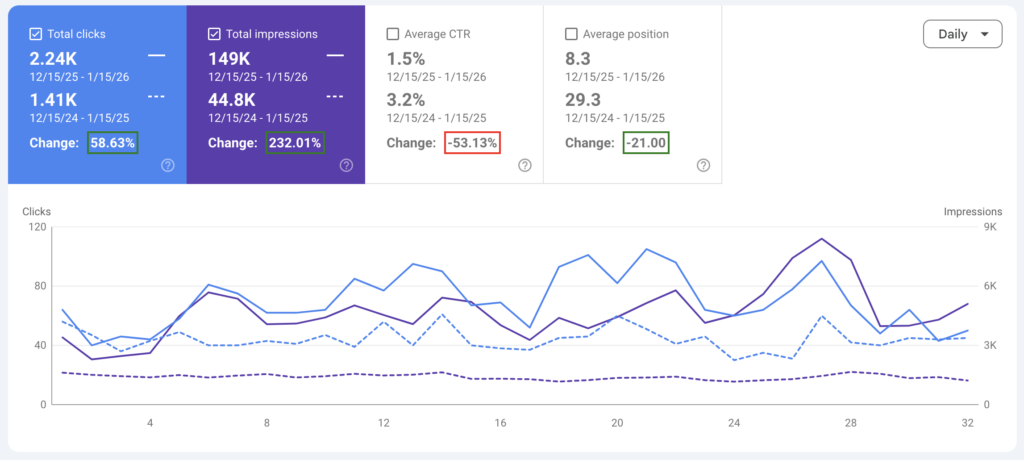Click the -53.13% CTR change value
The width and height of the screenshot is (1024, 460).
(x=472, y=143)
